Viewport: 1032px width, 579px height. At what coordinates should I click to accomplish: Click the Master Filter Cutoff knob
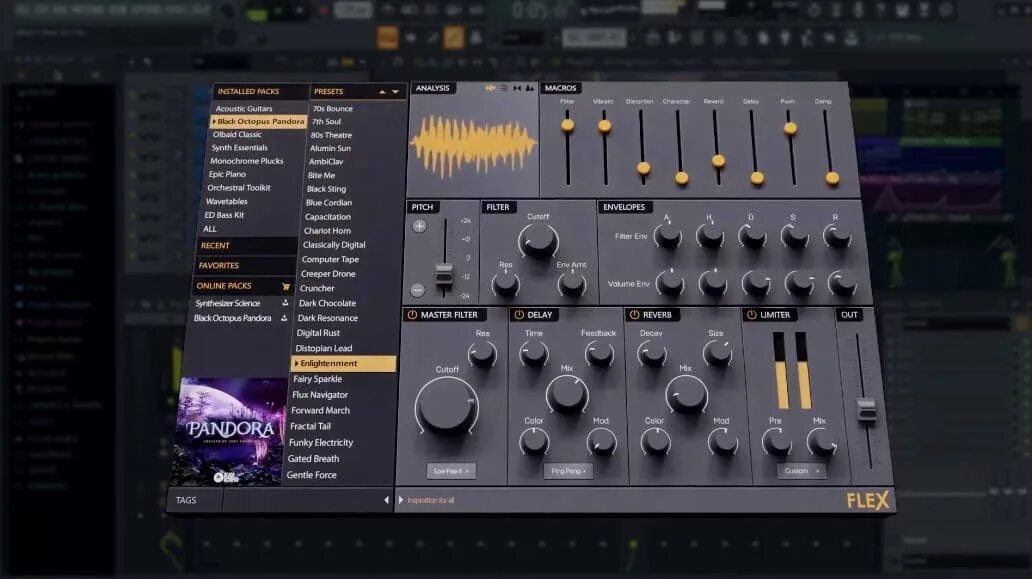447,405
